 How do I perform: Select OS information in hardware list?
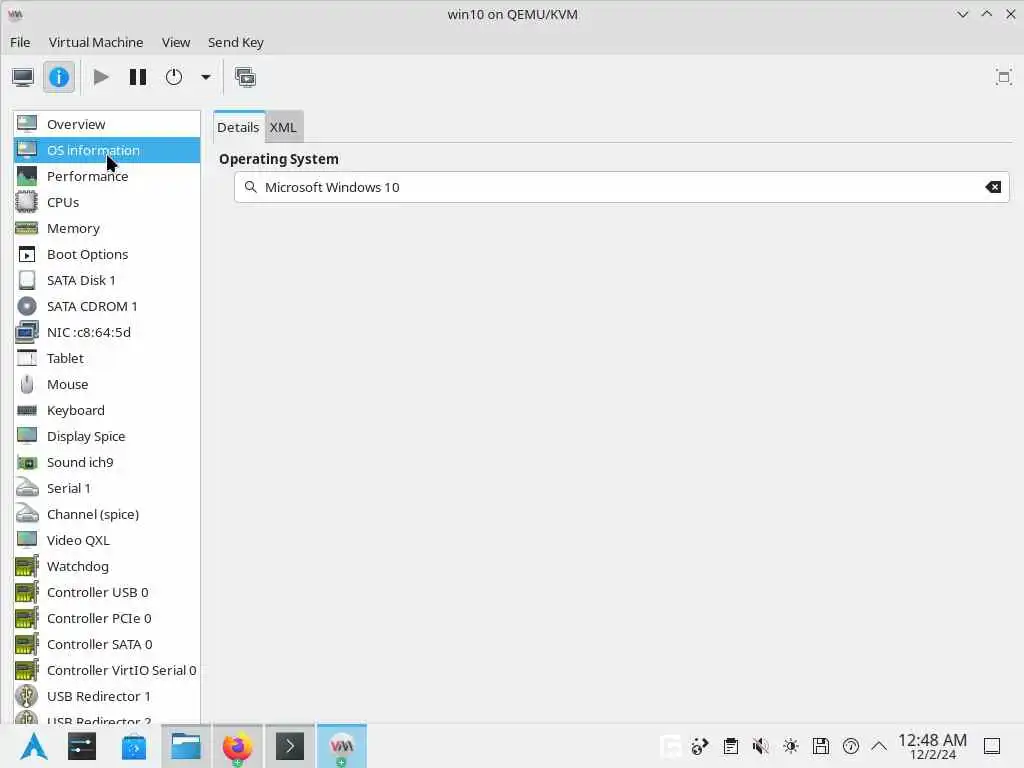click(x=107, y=150)
